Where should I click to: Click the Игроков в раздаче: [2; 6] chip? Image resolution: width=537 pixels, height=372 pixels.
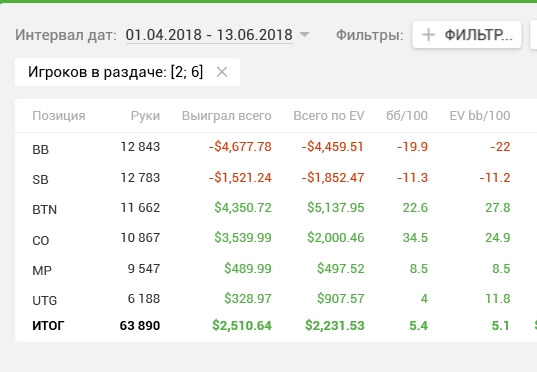click(127, 72)
